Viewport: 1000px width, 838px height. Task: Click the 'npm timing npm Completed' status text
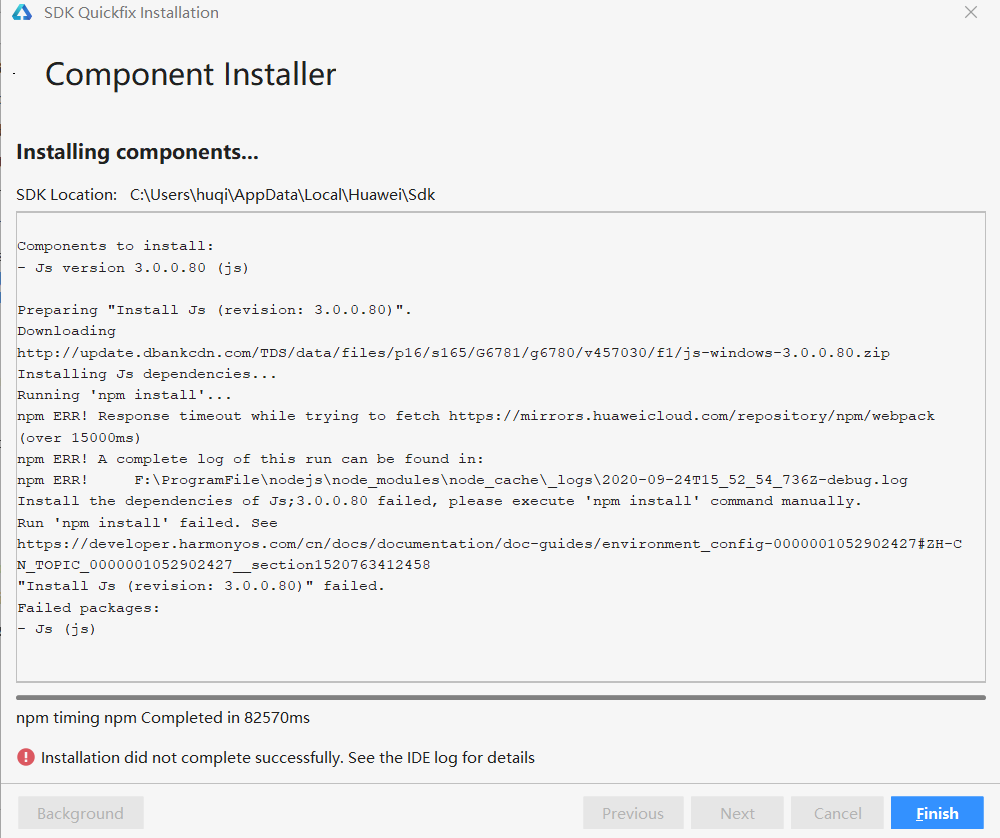click(x=169, y=717)
